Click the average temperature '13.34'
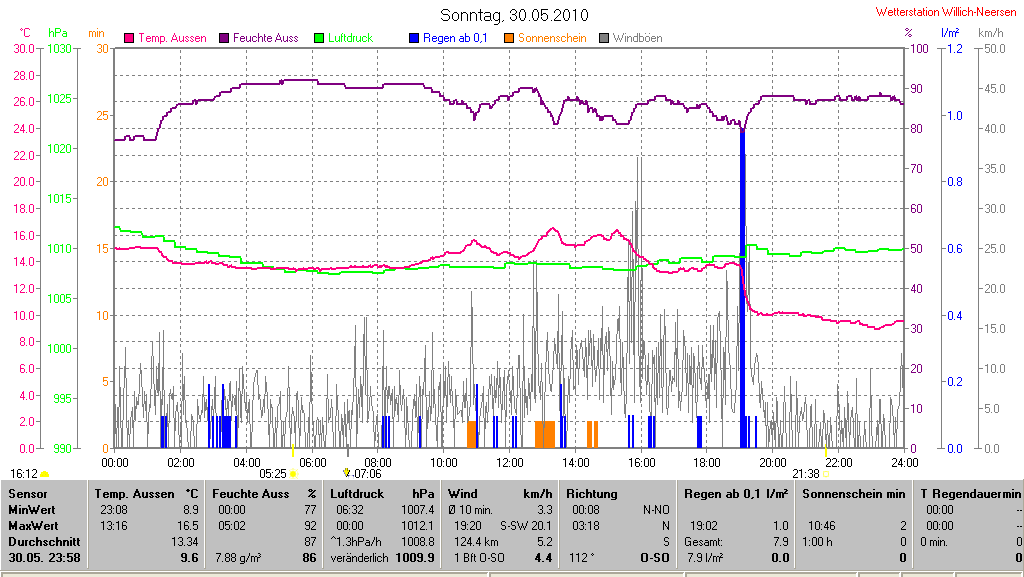The height and width of the screenshot is (577, 1024). tap(185, 542)
